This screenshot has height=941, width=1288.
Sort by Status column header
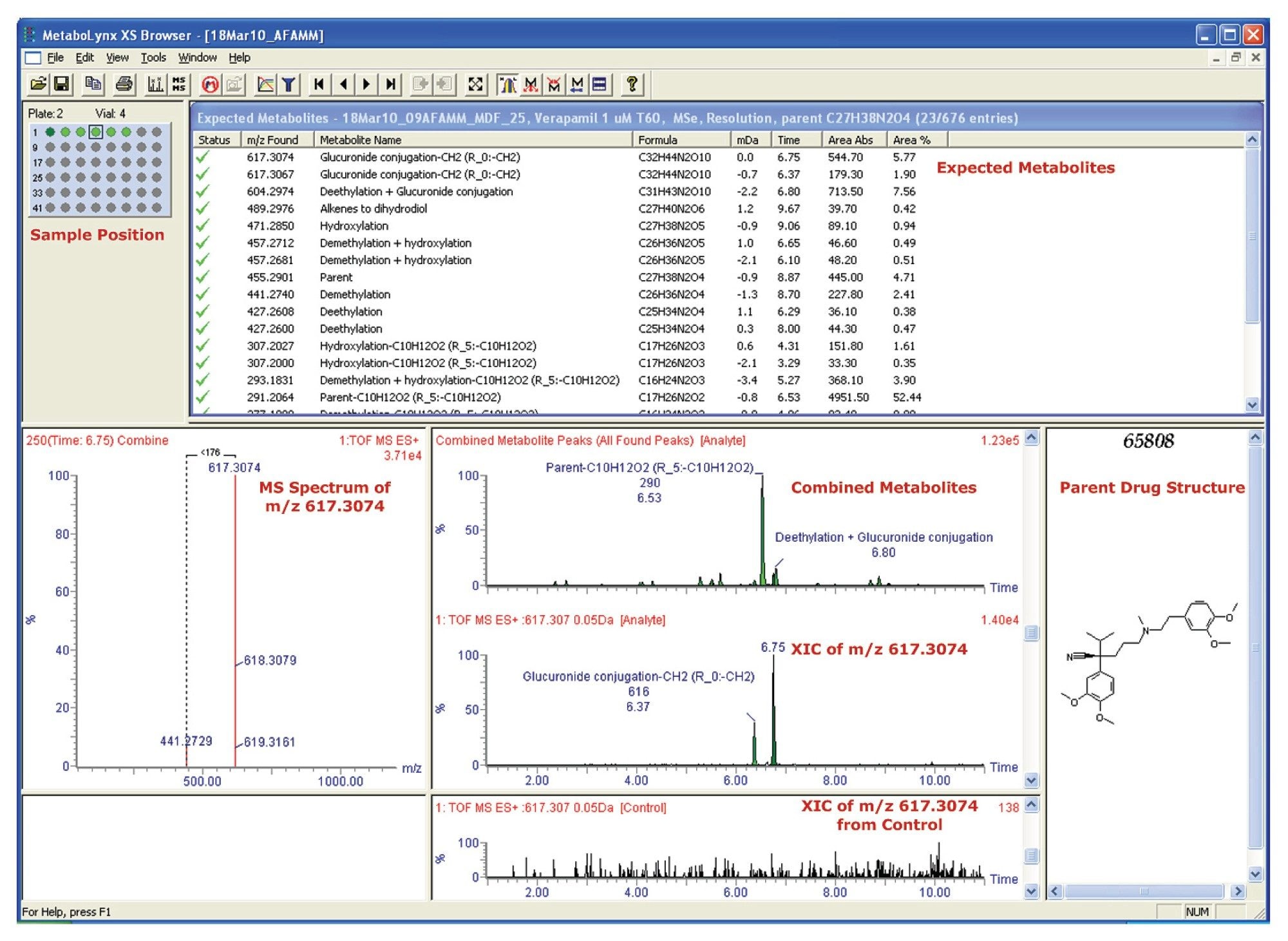216,140
